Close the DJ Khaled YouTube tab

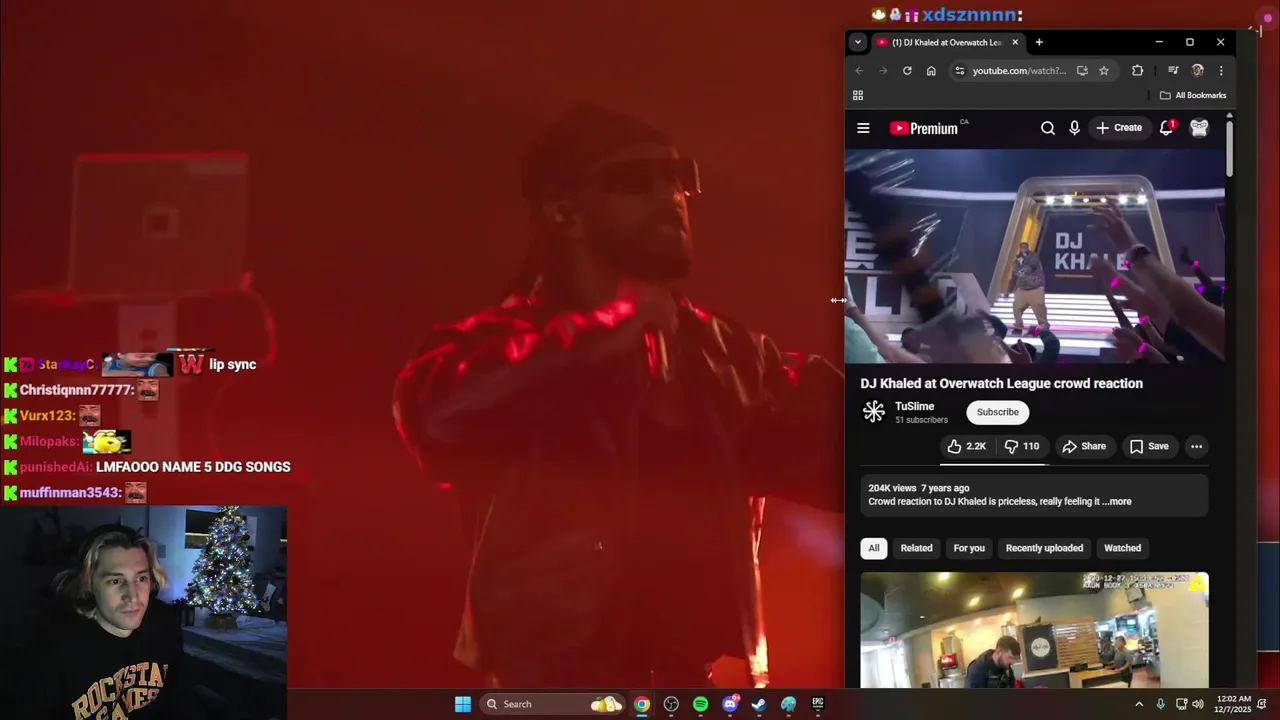[1015, 42]
